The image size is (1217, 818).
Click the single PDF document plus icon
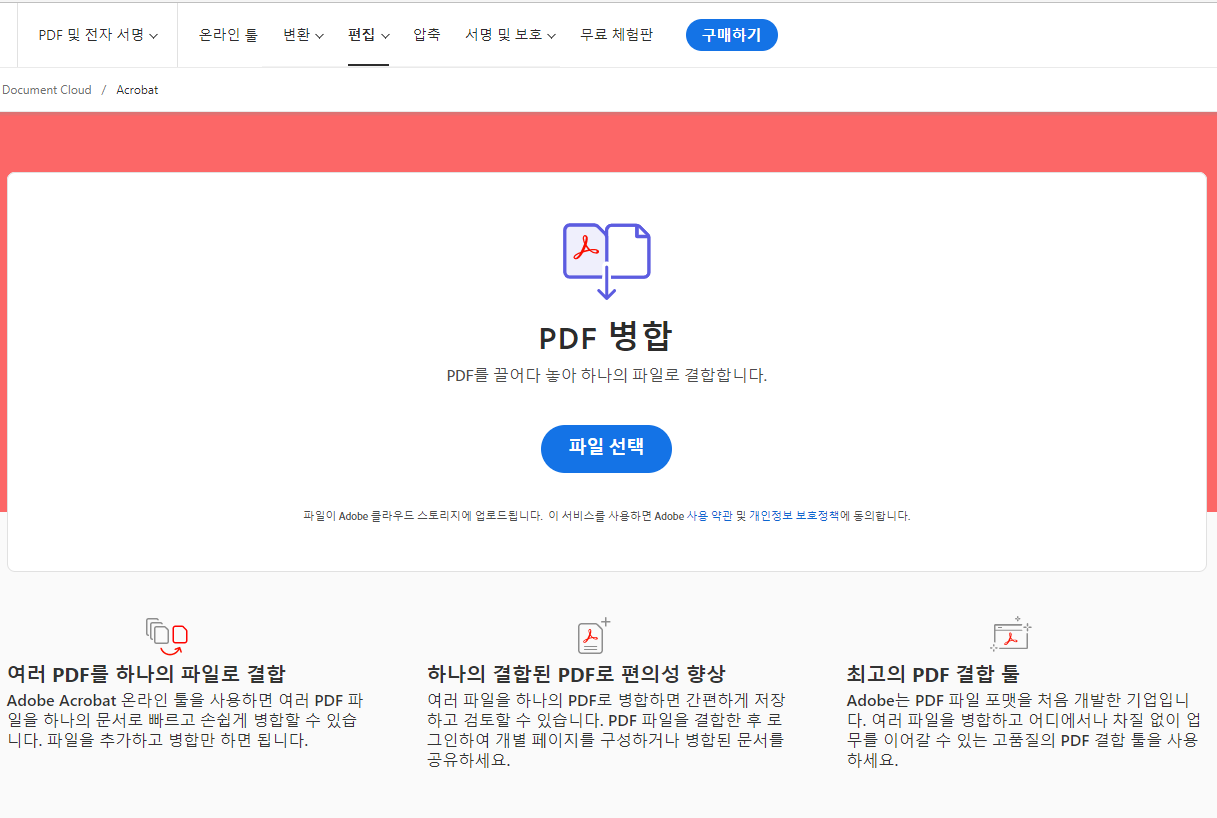click(593, 635)
